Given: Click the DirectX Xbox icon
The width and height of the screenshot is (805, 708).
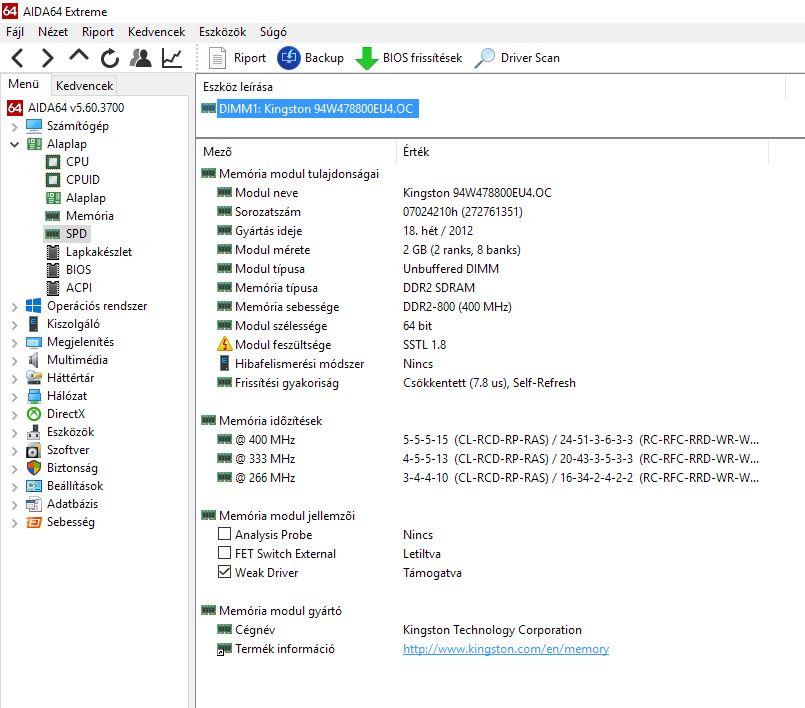Looking at the screenshot, I should pos(33,414).
